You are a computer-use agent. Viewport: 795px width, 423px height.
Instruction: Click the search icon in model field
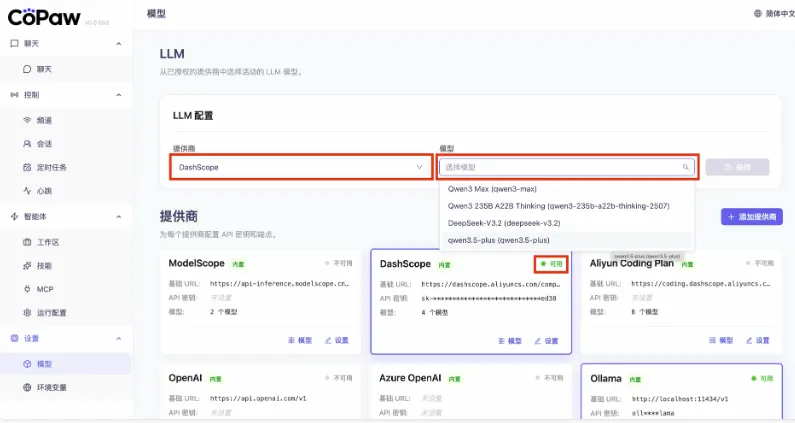pos(685,167)
